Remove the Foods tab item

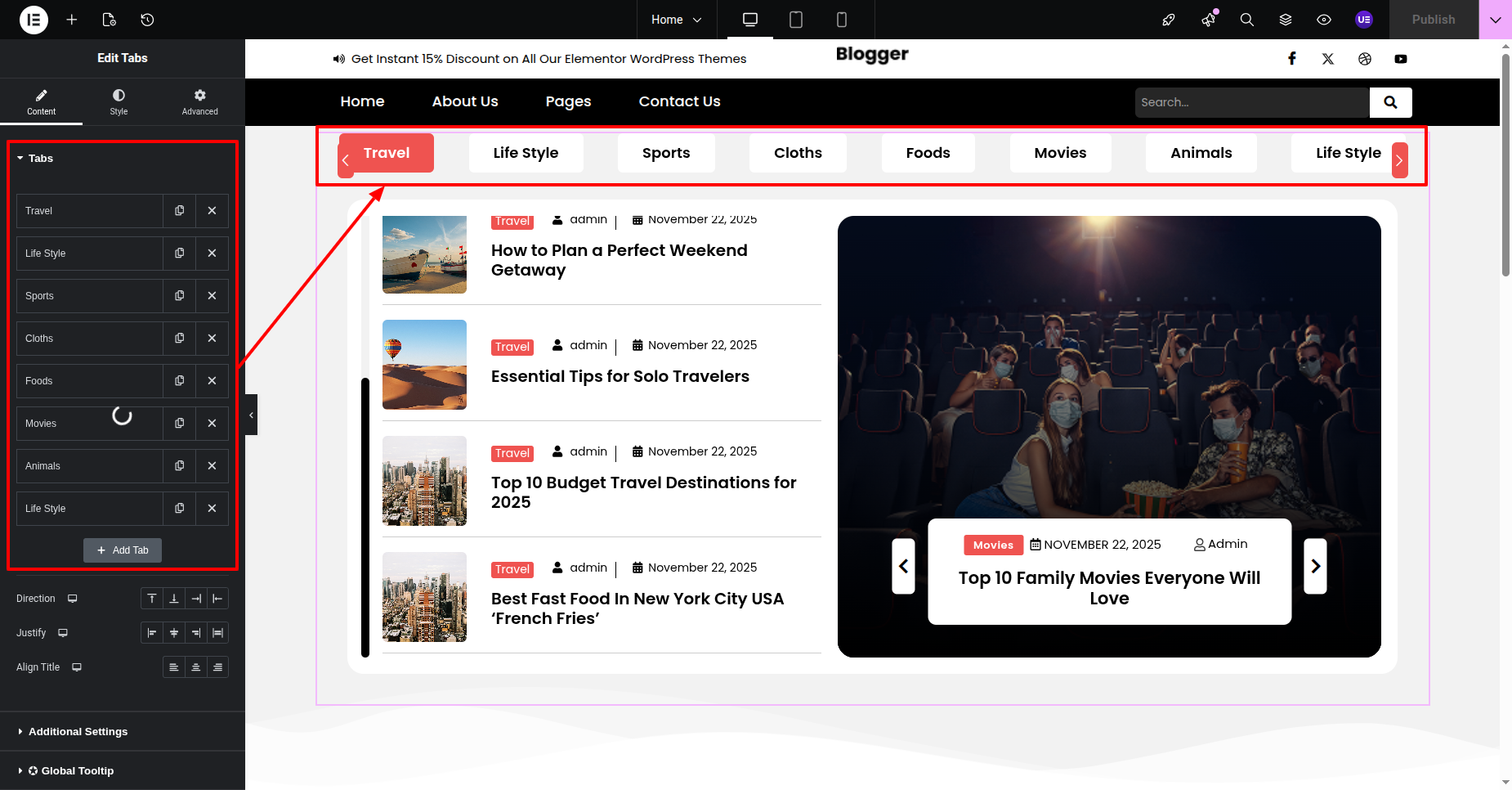pyautogui.click(x=212, y=381)
